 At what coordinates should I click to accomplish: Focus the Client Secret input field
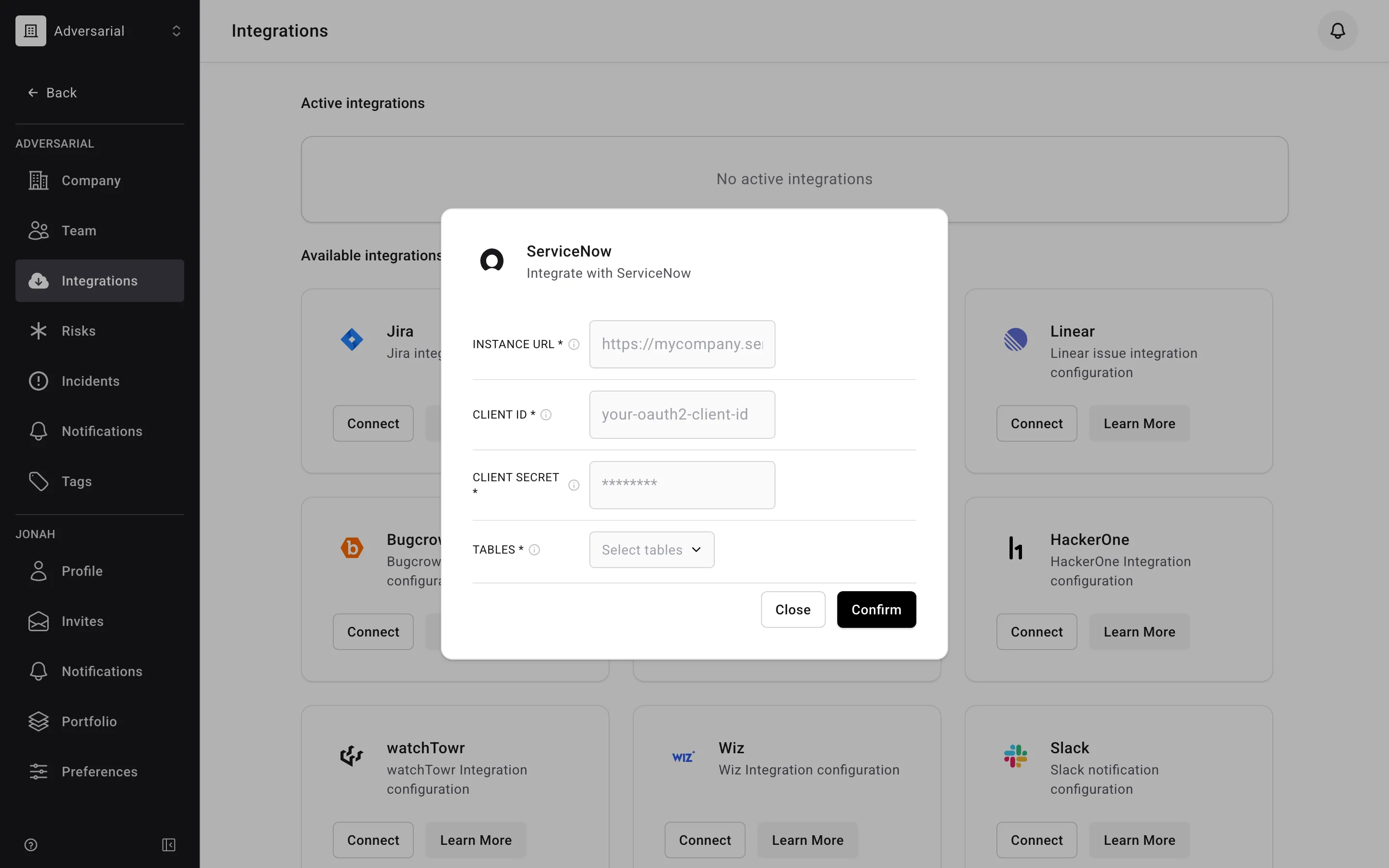pos(682,485)
